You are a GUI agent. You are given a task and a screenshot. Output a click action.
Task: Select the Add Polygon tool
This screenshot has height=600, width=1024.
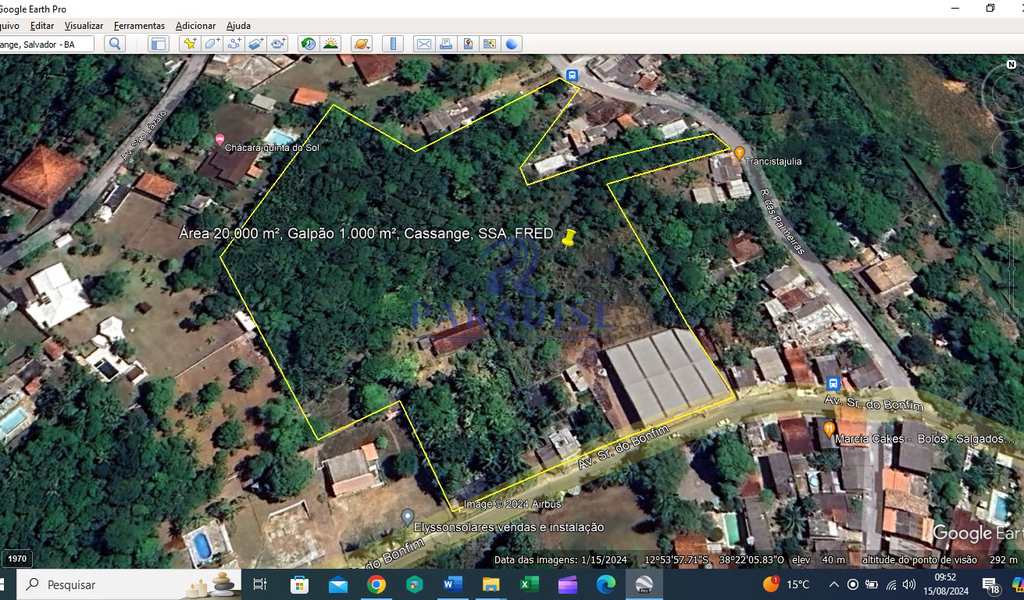point(212,44)
